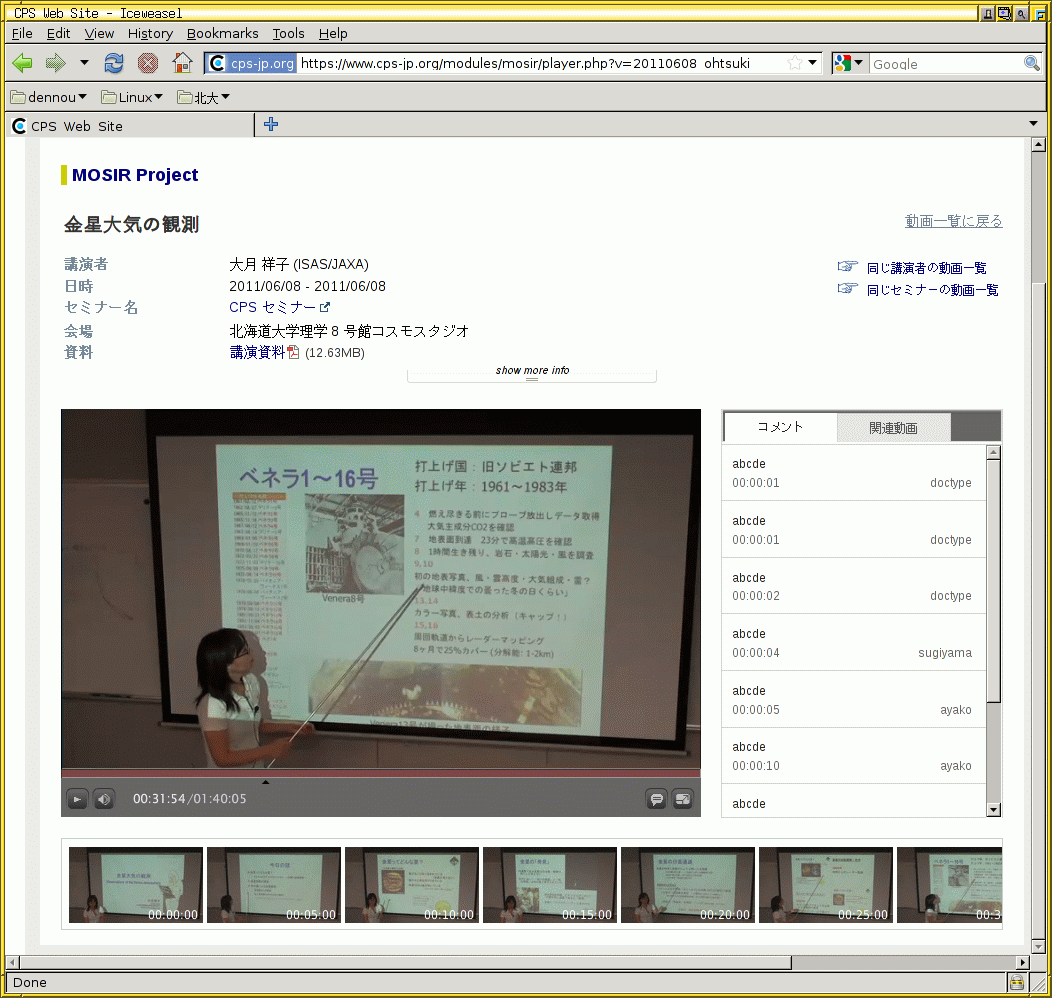This screenshot has height=998, width=1052.
Task: Select the CPS Web Site tab
Action: [x=131, y=125]
